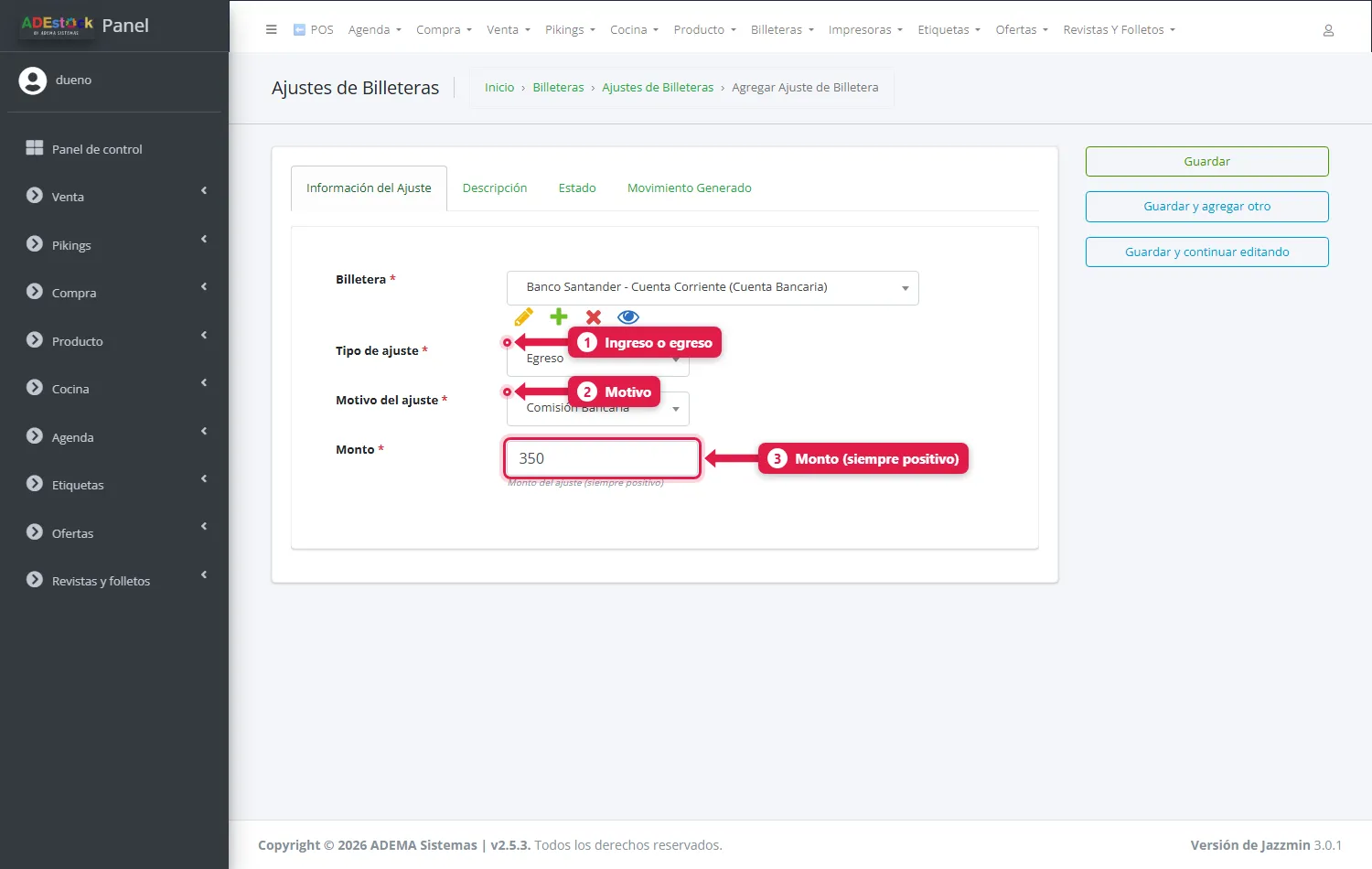Click the Guardar button
The image size is (1372, 869).
[x=1207, y=162]
